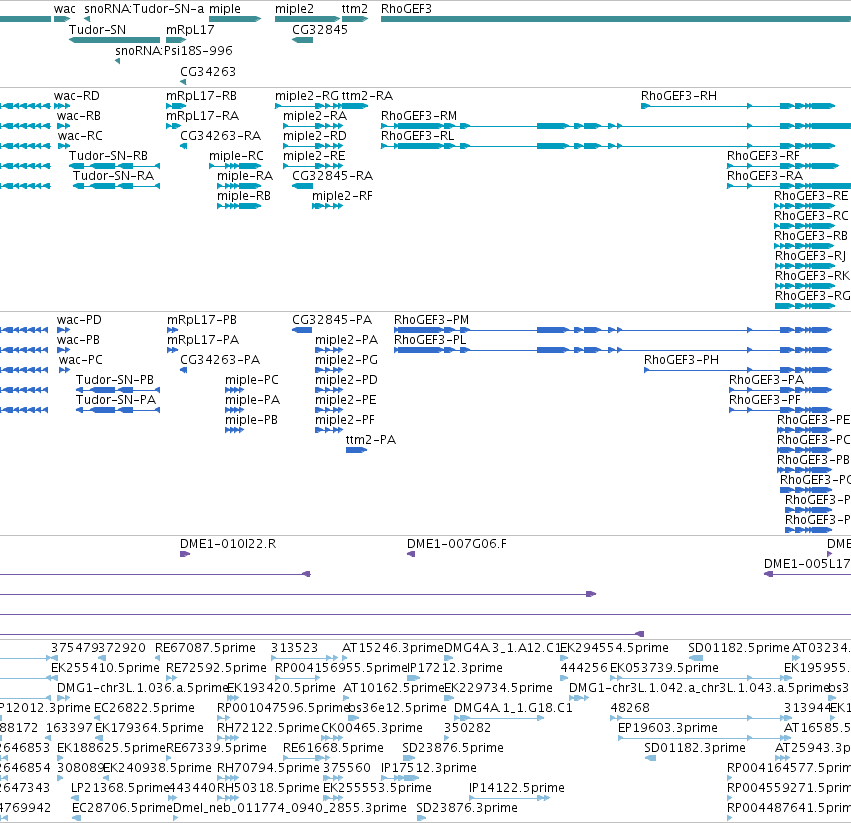Select EST EP19603.3prime
The height and width of the screenshot is (823, 851).
[704, 738]
